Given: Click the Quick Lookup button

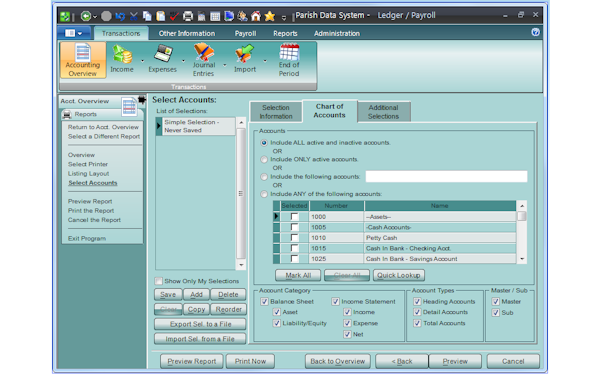Looking at the screenshot, I should pos(399,275).
